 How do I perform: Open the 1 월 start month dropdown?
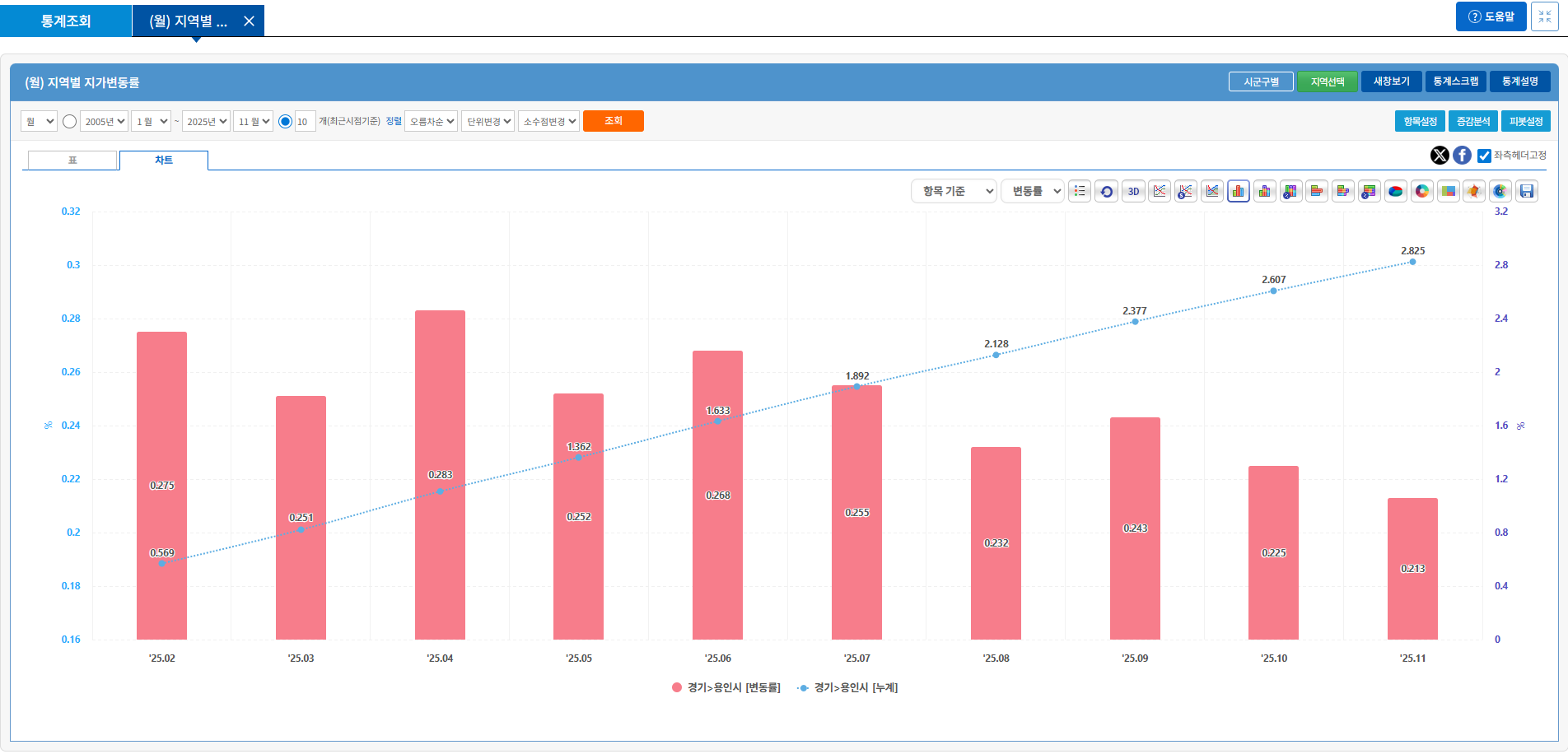pos(151,121)
